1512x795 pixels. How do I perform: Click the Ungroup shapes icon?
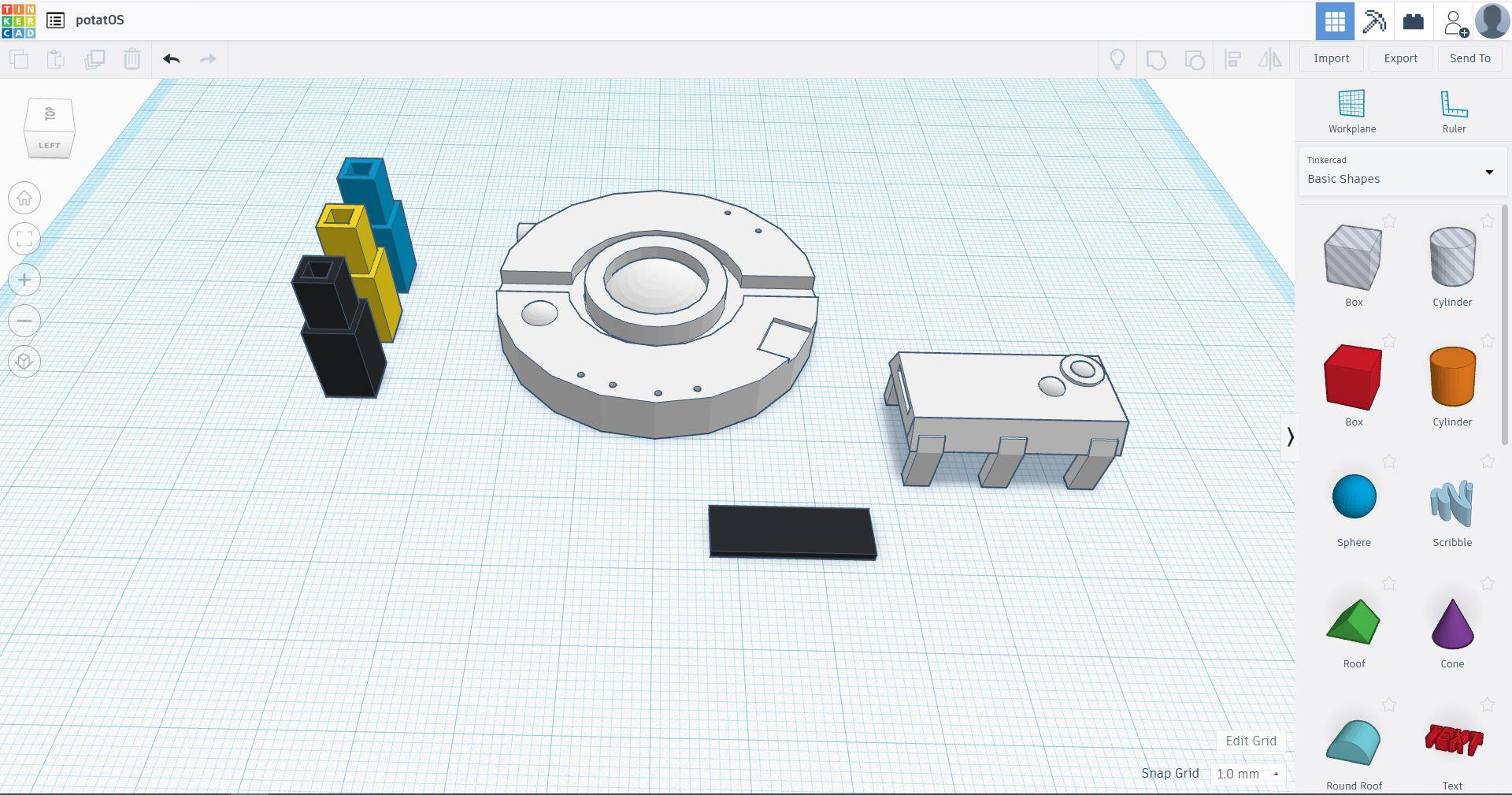(x=1195, y=59)
